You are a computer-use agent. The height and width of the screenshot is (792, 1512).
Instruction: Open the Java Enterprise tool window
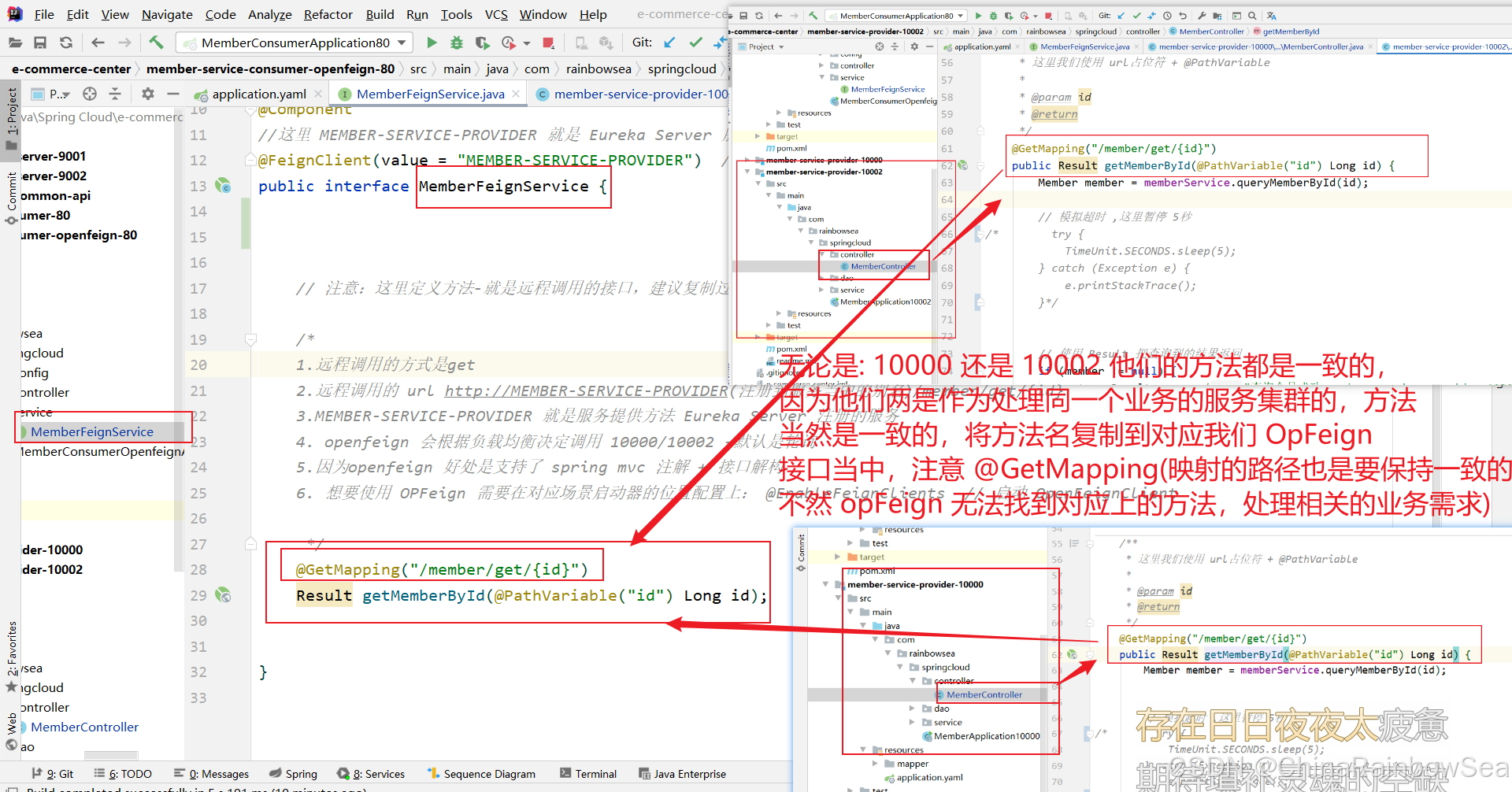coord(683,774)
